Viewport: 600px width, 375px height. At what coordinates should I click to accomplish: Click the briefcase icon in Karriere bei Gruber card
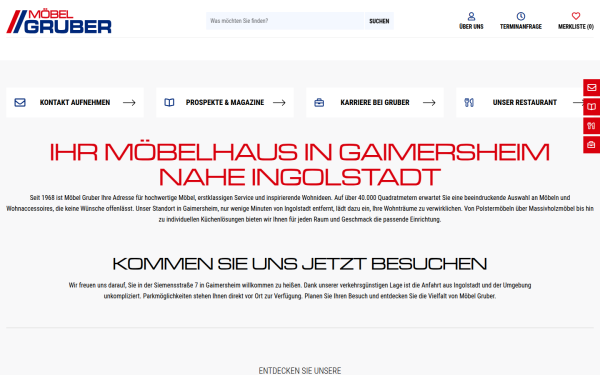[319, 103]
